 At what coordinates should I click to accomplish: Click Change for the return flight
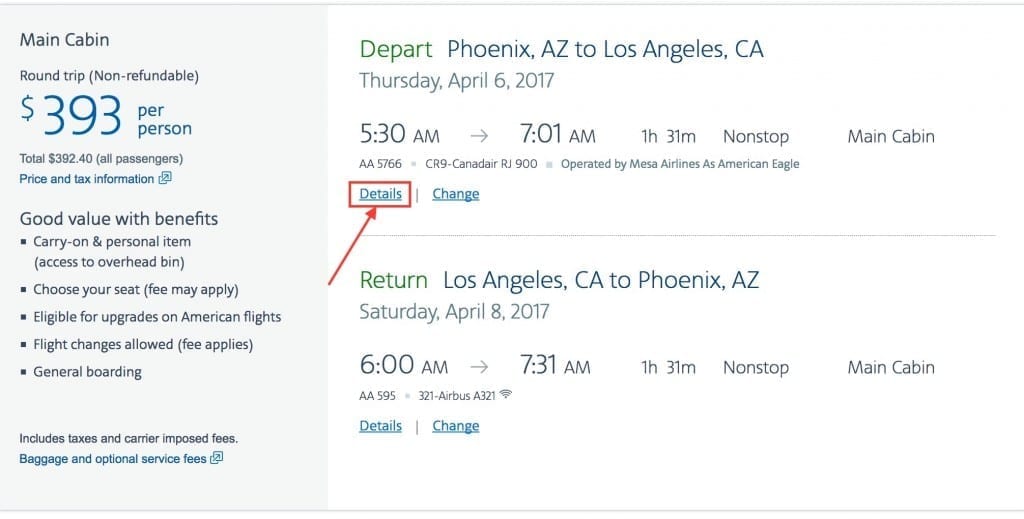pos(455,426)
